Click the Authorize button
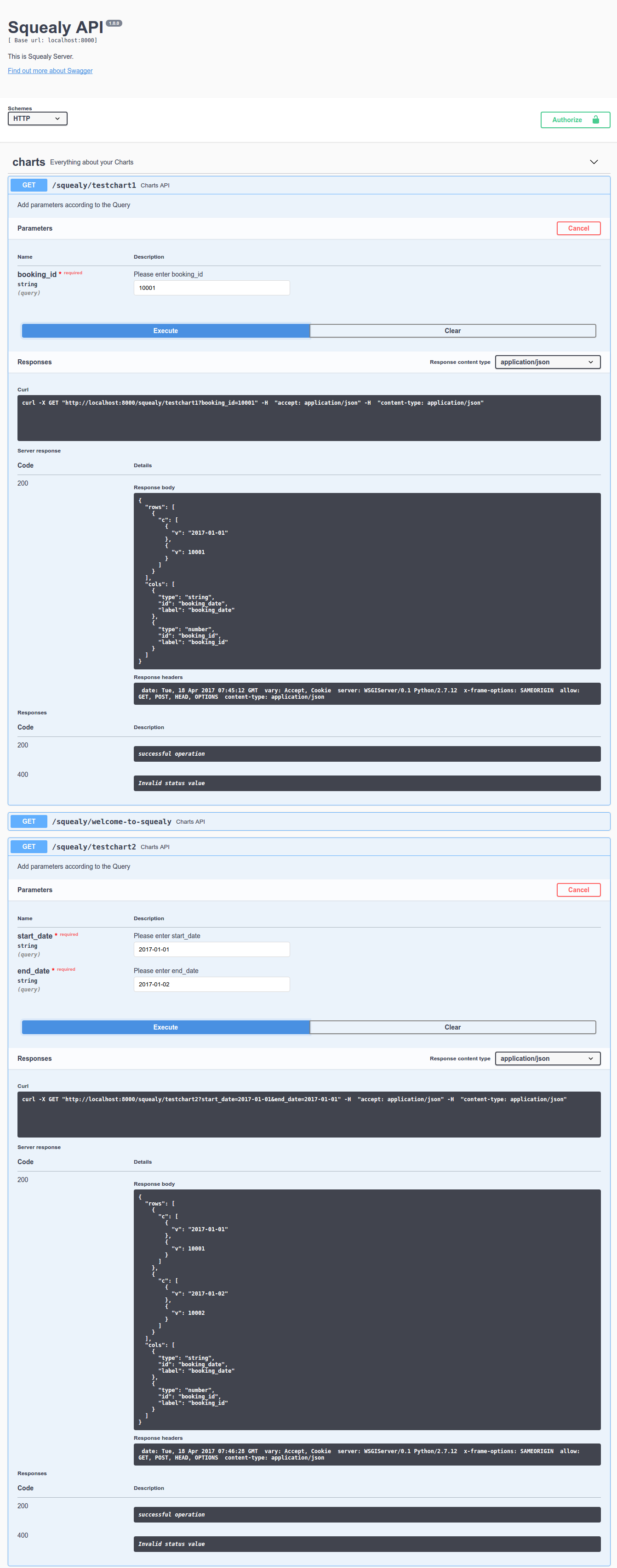The image size is (617, 1568). (575, 120)
